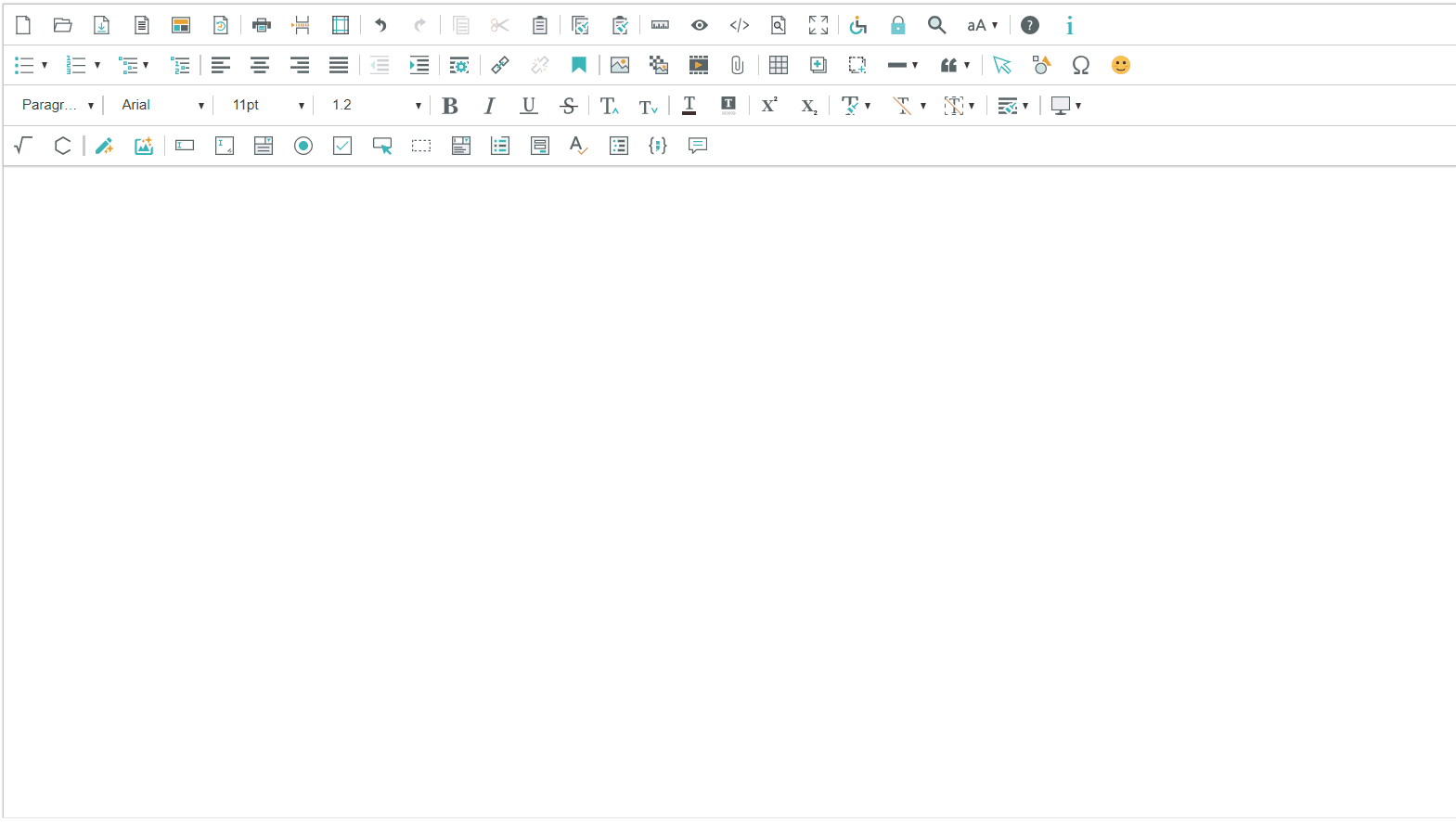Toggle strikethrough formatting
The height and width of the screenshot is (822, 1456).
[x=569, y=106]
